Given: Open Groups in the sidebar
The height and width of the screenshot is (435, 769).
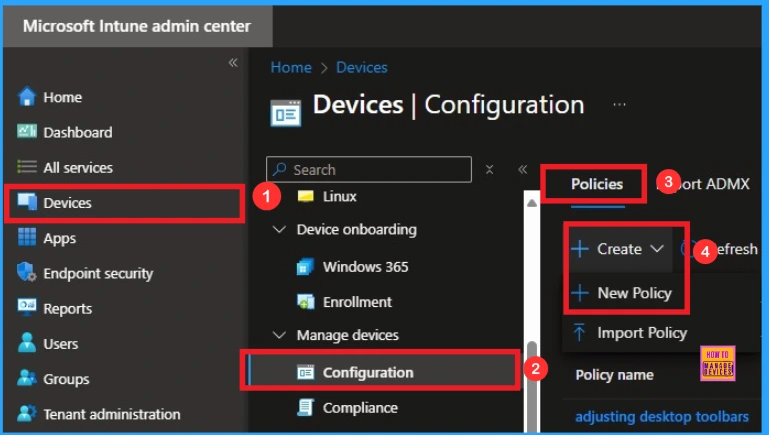Looking at the screenshot, I should coord(66,379).
